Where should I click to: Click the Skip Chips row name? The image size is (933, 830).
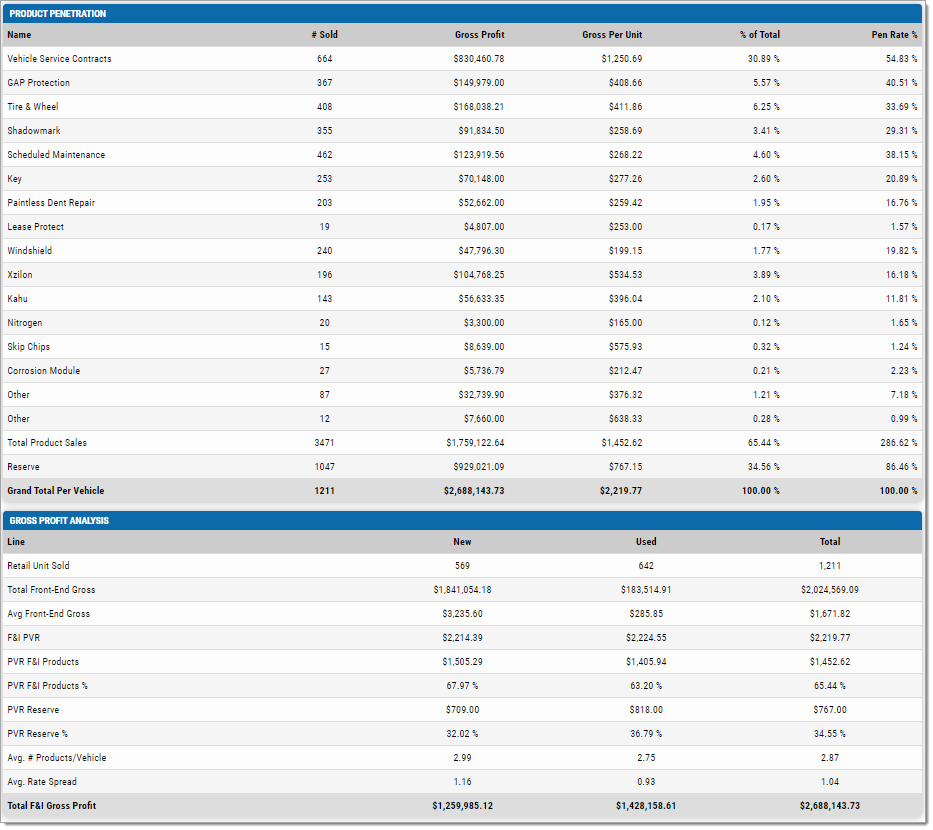(x=29, y=347)
